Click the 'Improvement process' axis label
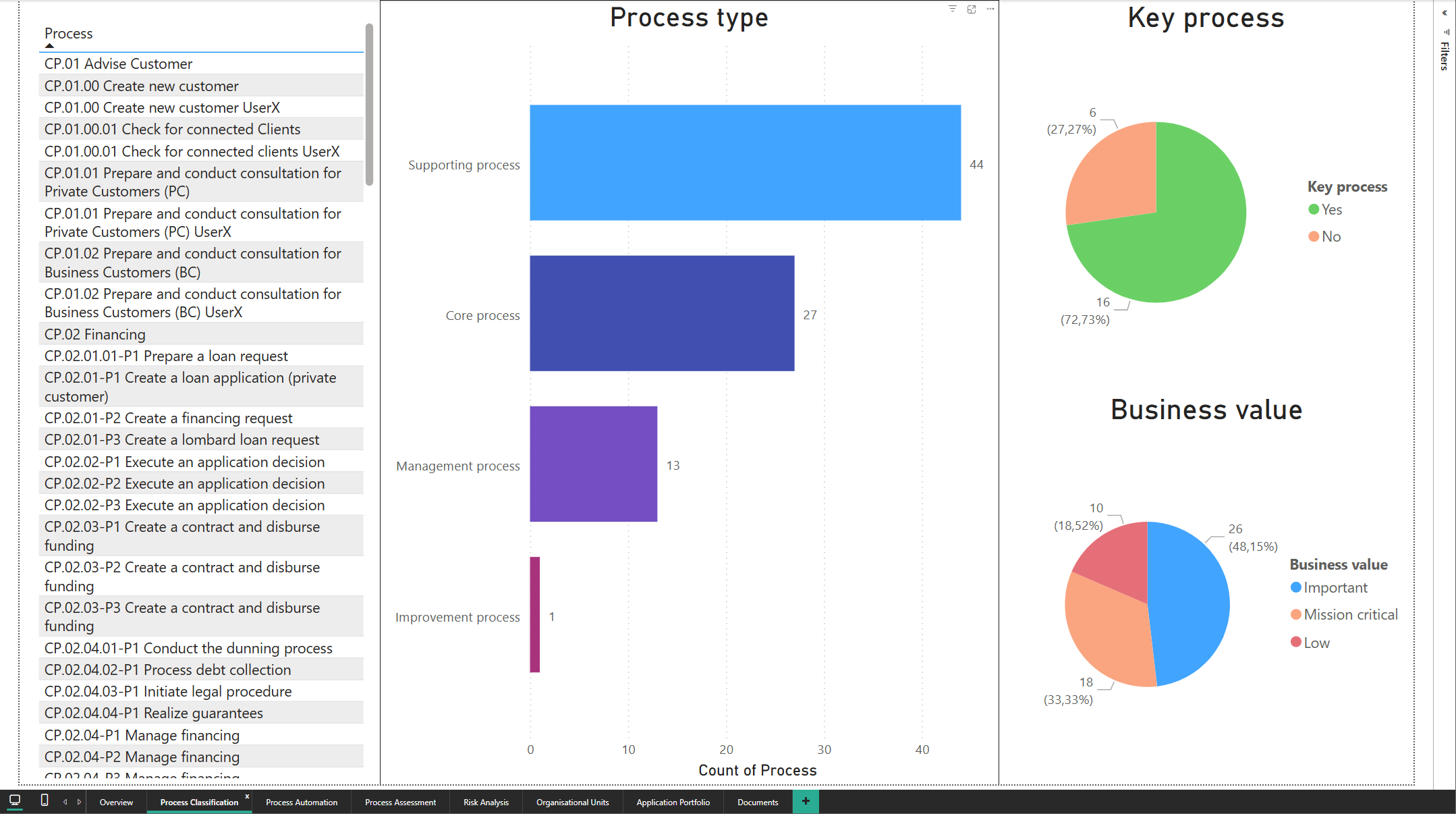The width and height of the screenshot is (1456, 814). pyautogui.click(x=457, y=617)
